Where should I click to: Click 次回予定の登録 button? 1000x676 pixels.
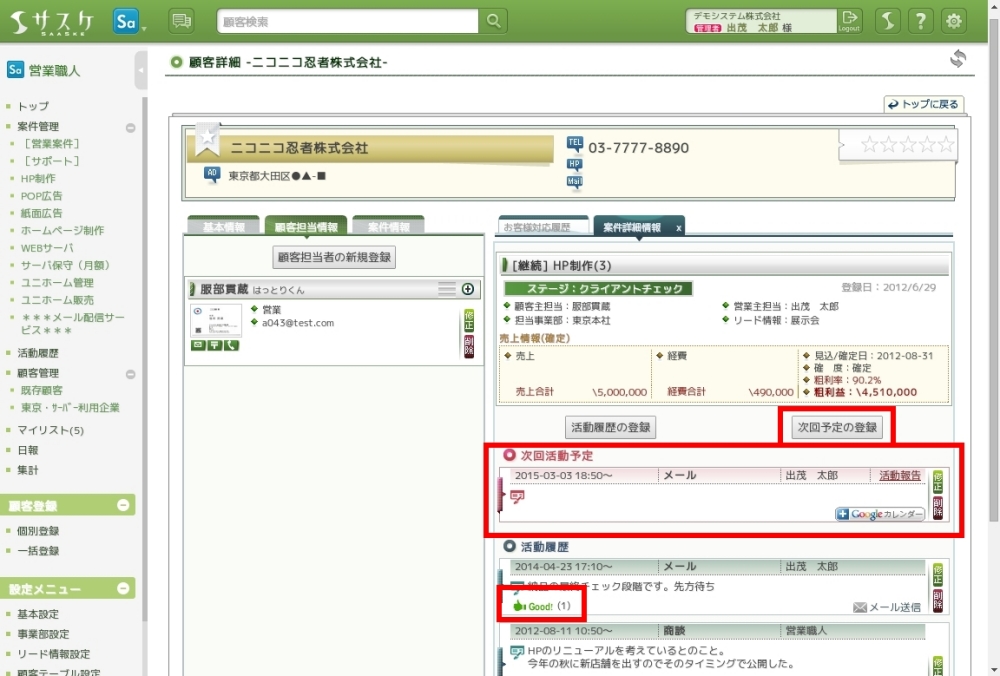tap(837, 427)
